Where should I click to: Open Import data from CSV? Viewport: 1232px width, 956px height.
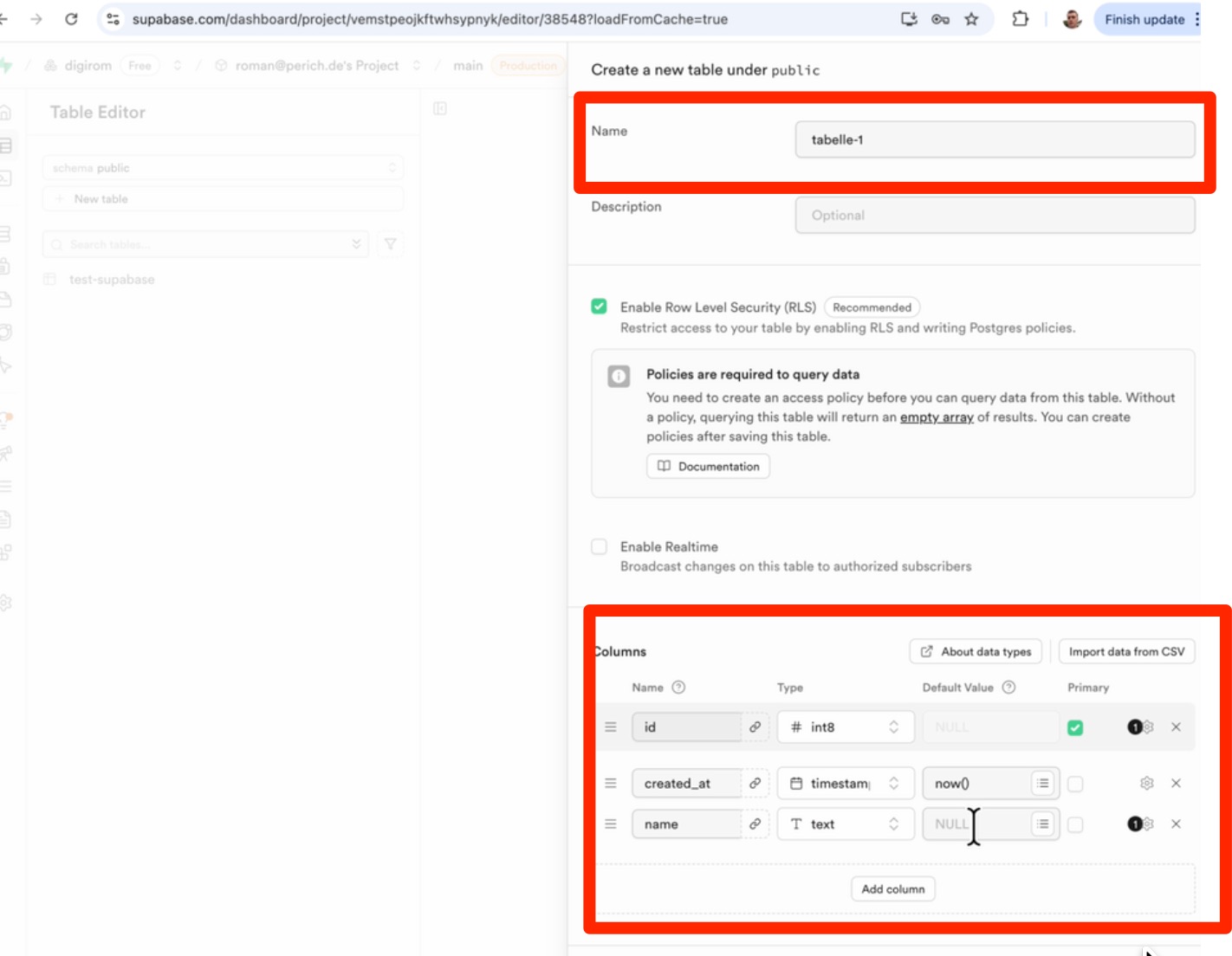coord(1126,652)
